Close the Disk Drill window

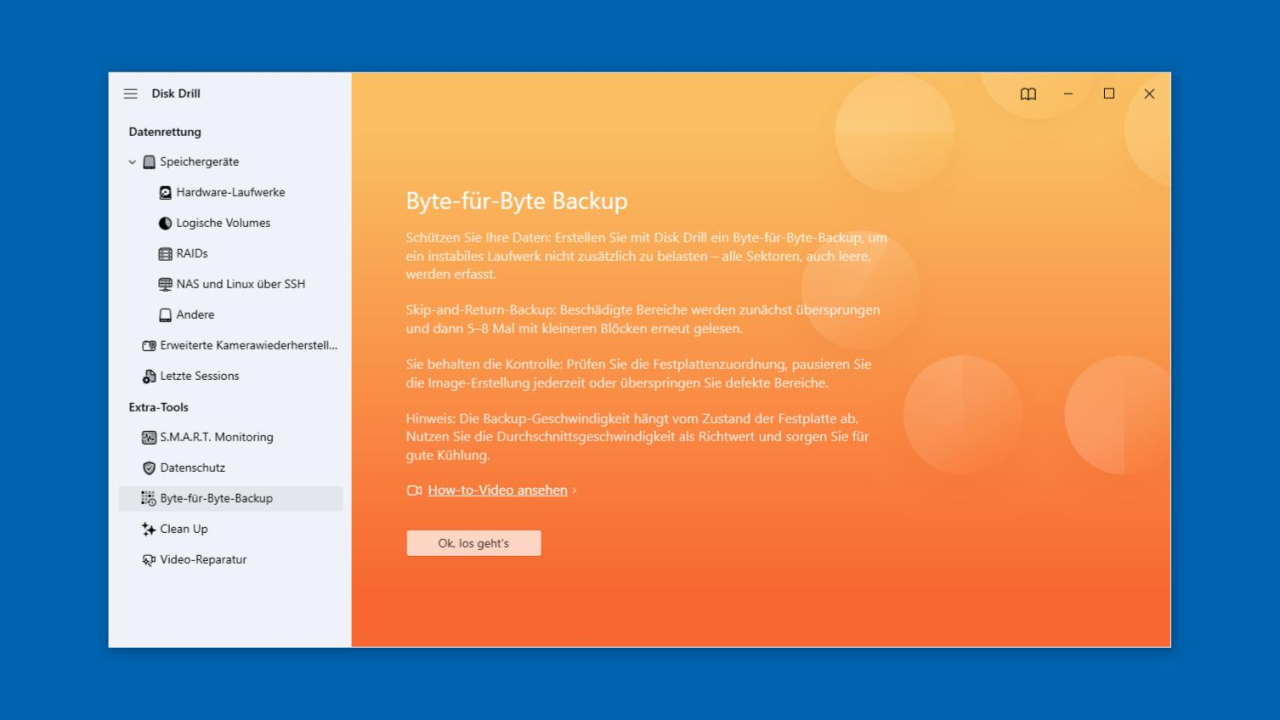tap(1149, 94)
